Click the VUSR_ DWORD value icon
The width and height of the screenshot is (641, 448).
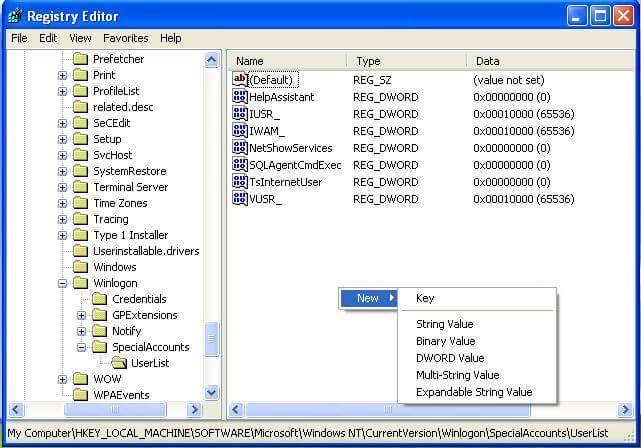[x=240, y=199]
